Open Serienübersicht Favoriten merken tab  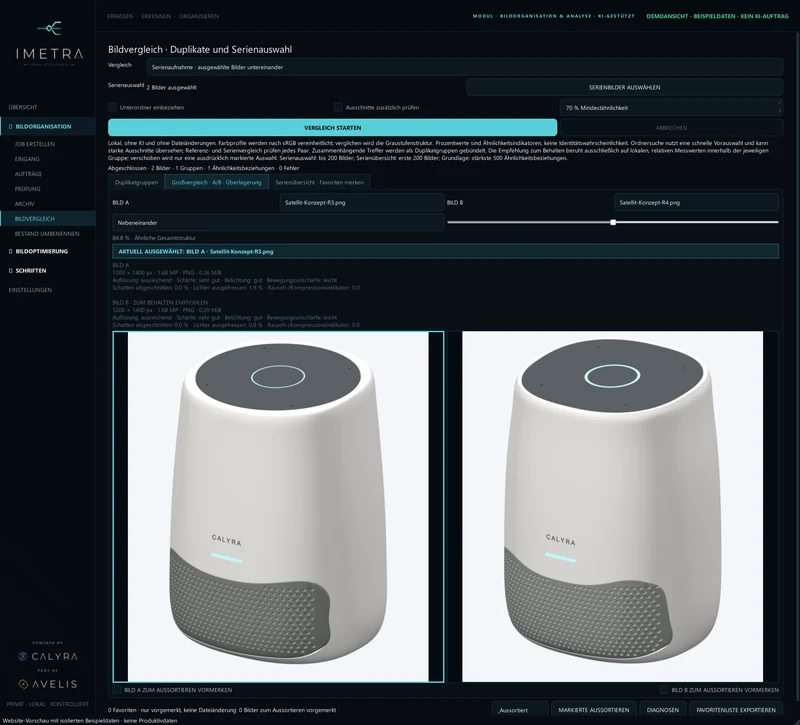(x=319, y=182)
